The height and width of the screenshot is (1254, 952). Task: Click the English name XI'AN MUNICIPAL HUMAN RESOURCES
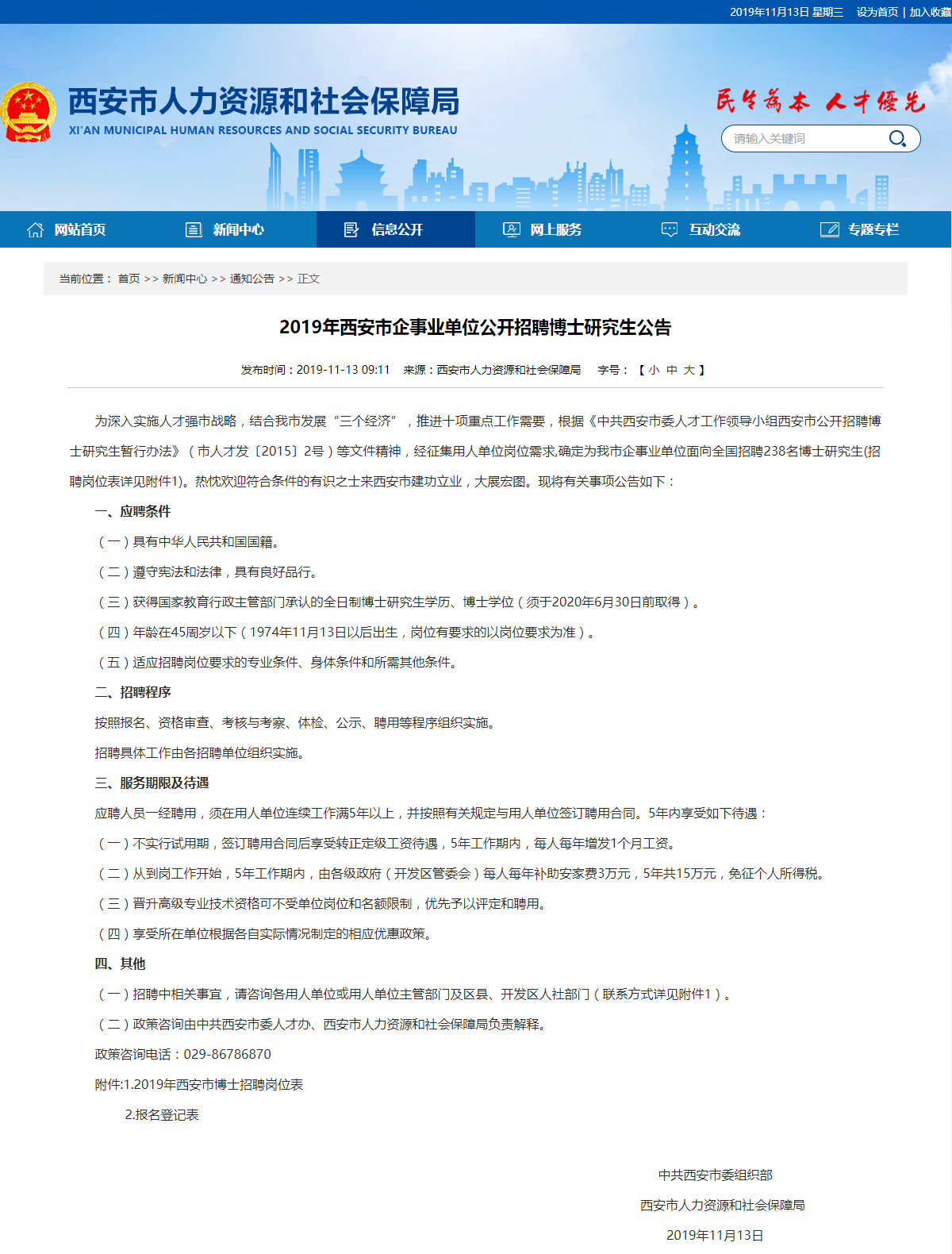coord(263,130)
